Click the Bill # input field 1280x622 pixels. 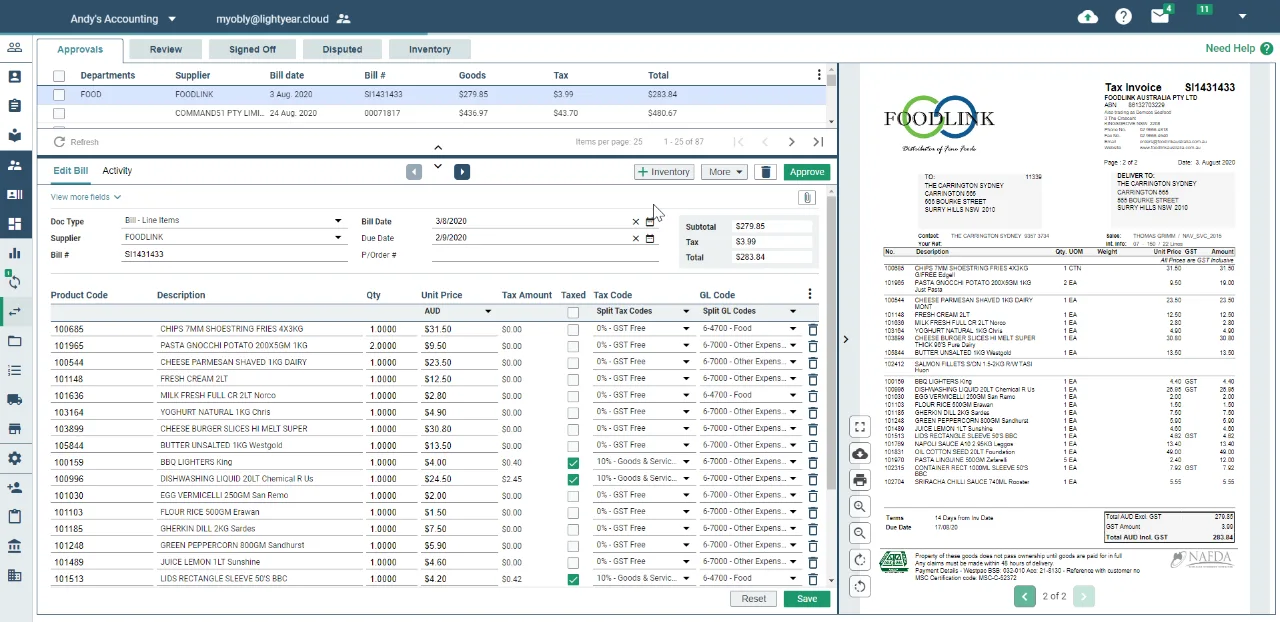(234, 254)
